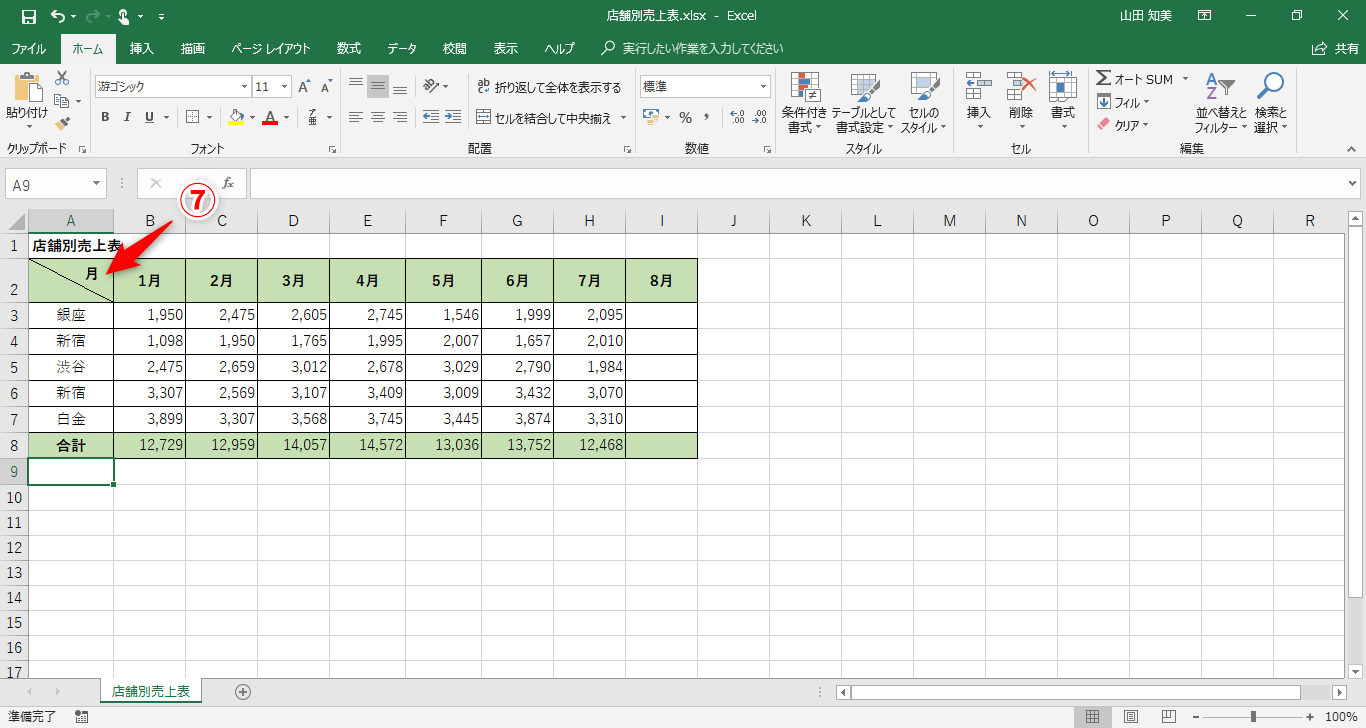Switch to Page Break Preview in status bar
The width and height of the screenshot is (1366, 728).
tap(1167, 716)
